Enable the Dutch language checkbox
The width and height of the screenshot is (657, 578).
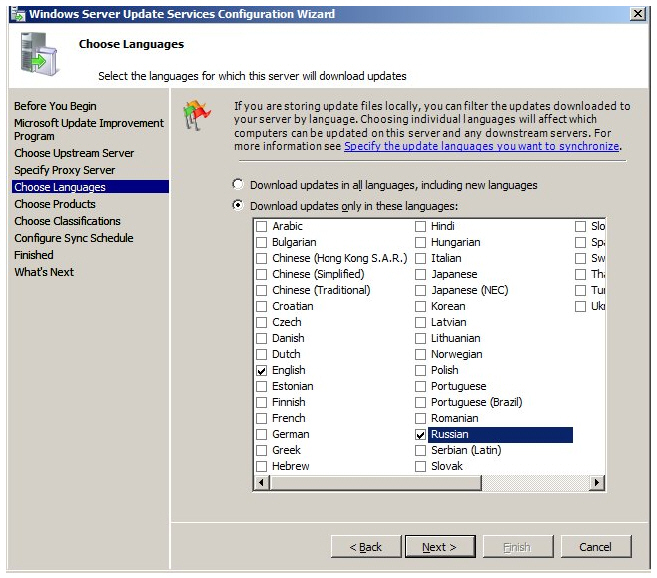[261, 354]
